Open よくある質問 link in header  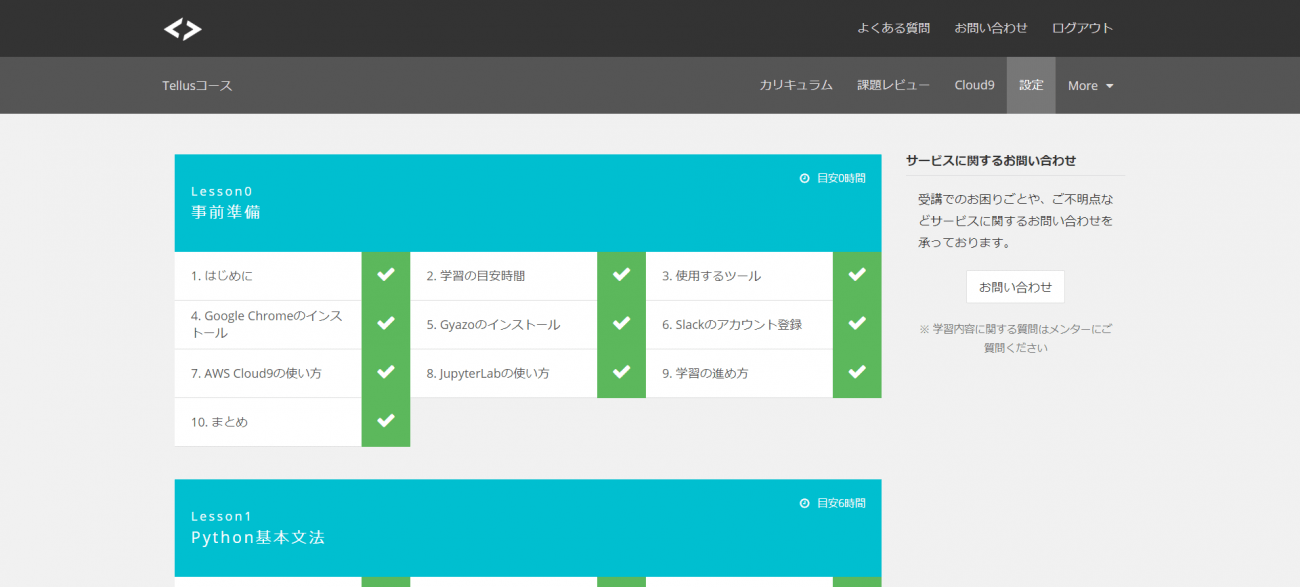893,28
